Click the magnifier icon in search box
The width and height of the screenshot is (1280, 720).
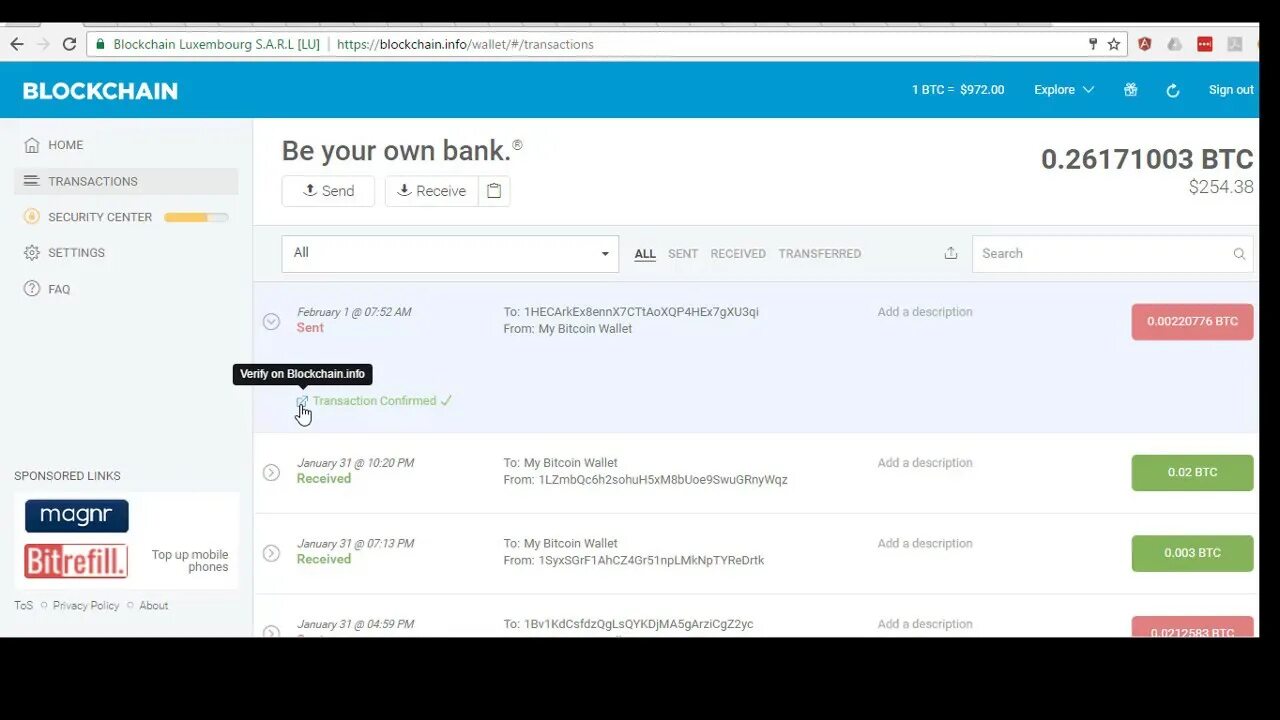(1239, 254)
